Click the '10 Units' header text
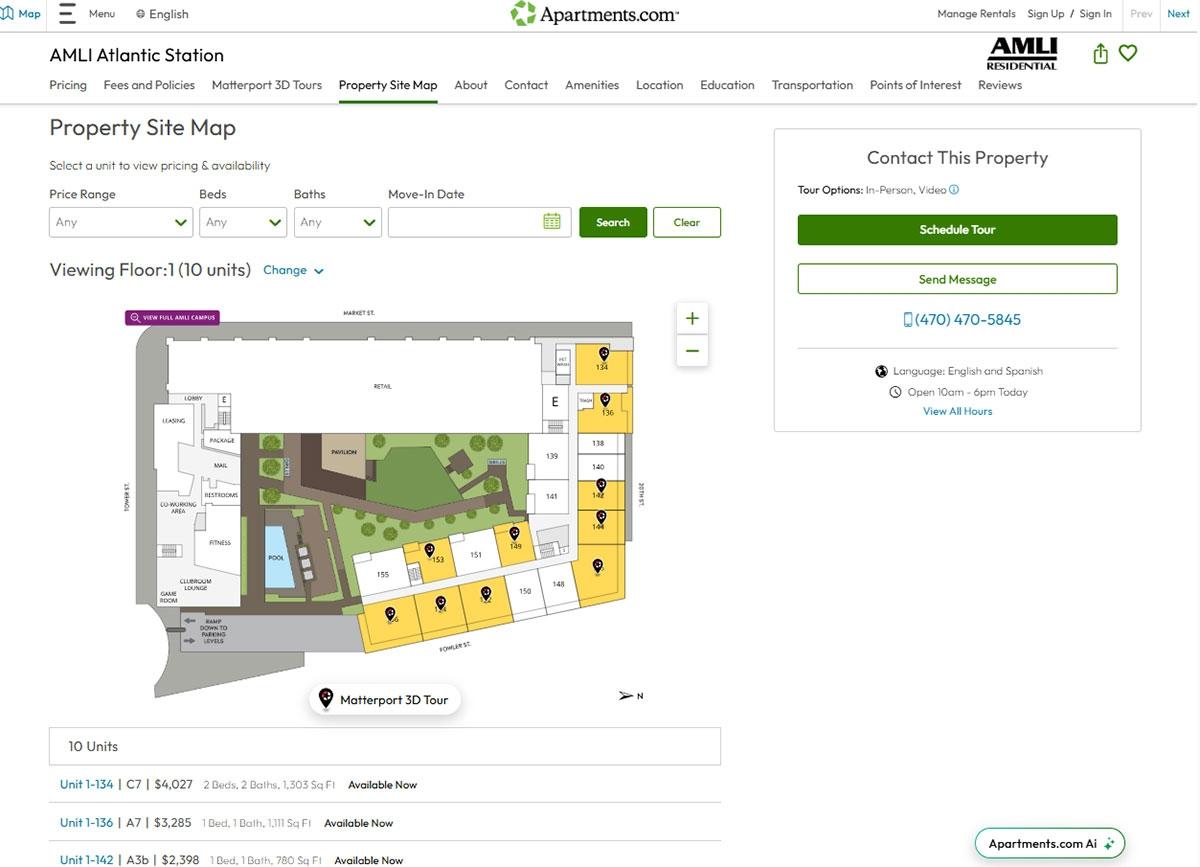 pos(93,747)
